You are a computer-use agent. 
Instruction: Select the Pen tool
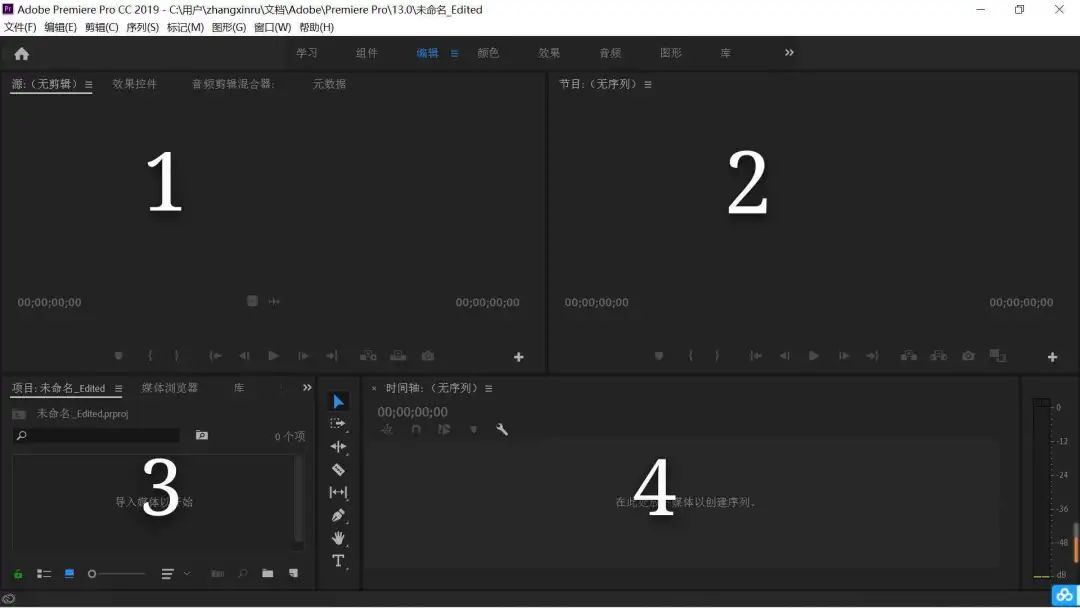pos(338,515)
